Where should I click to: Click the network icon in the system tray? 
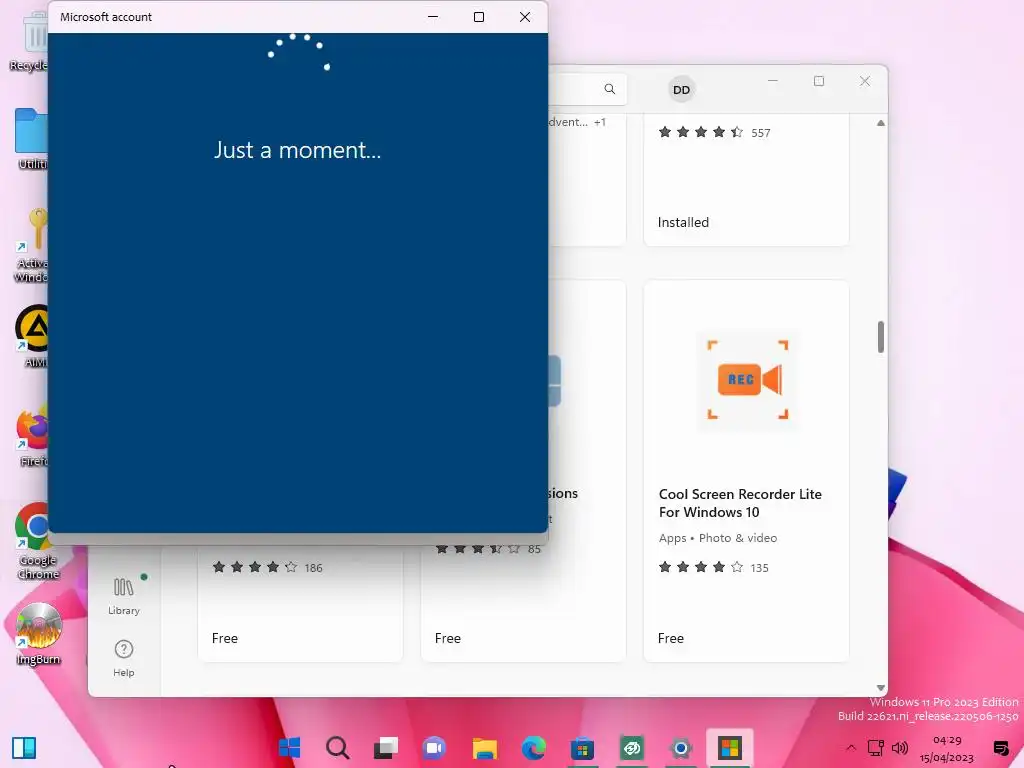(876, 748)
